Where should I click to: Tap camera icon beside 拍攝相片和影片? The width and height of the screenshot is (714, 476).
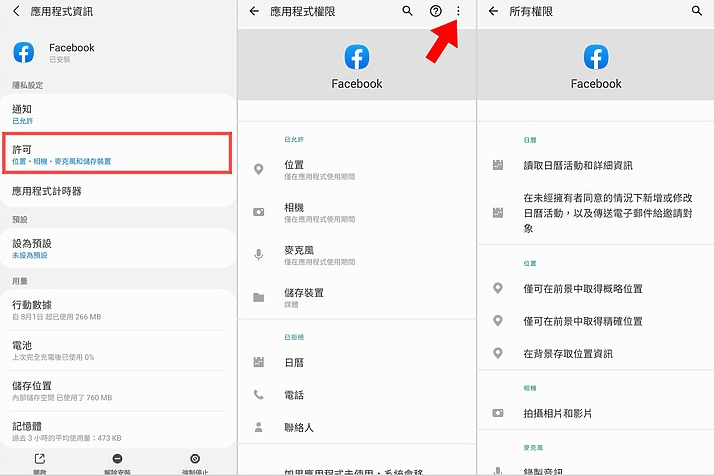[498, 413]
